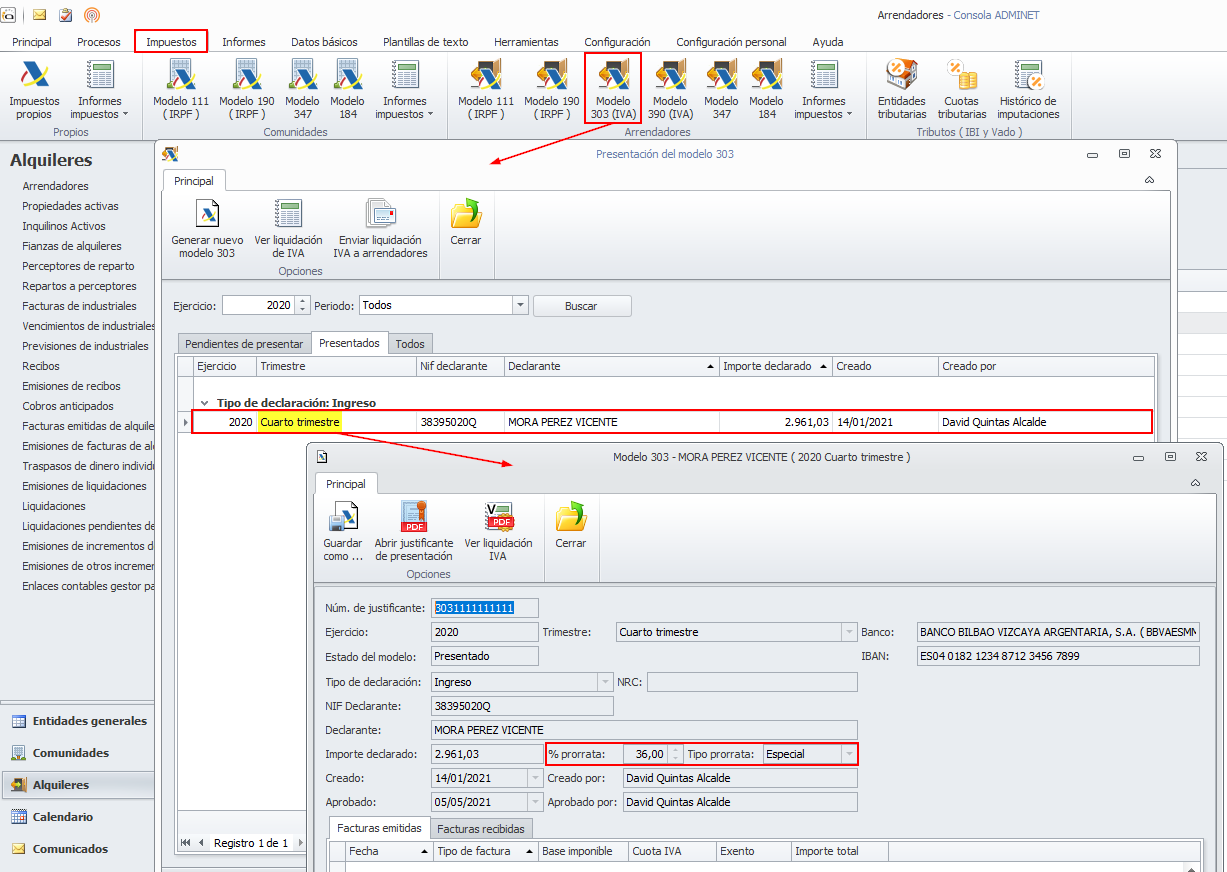Open Impuestos propios in the ribbon
The image size is (1227, 872).
(34, 90)
